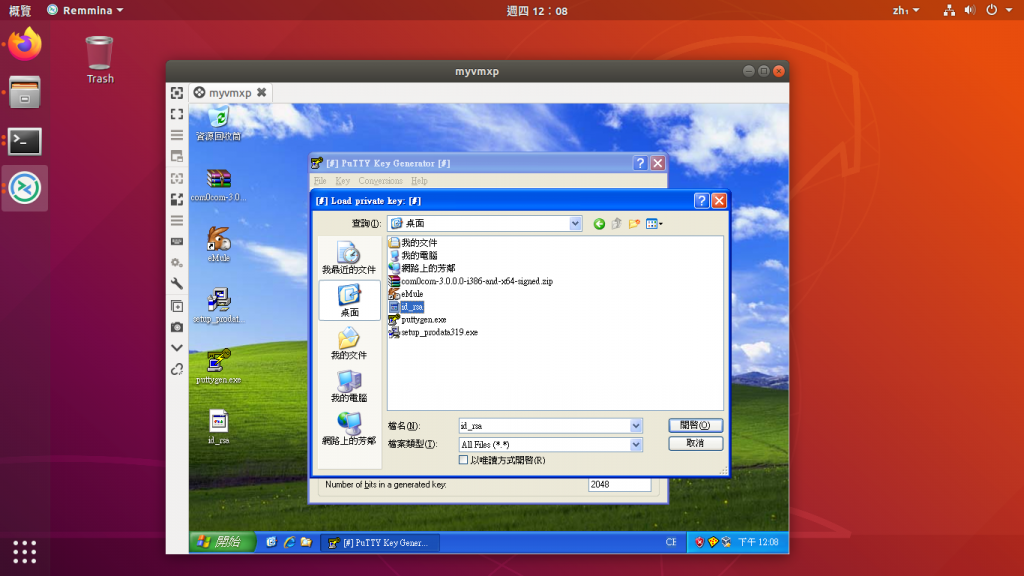The width and height of the screenshot is (1024, 576).
Task: Click the yellow shield icon in the XP tray
Action: click(713, 542)
